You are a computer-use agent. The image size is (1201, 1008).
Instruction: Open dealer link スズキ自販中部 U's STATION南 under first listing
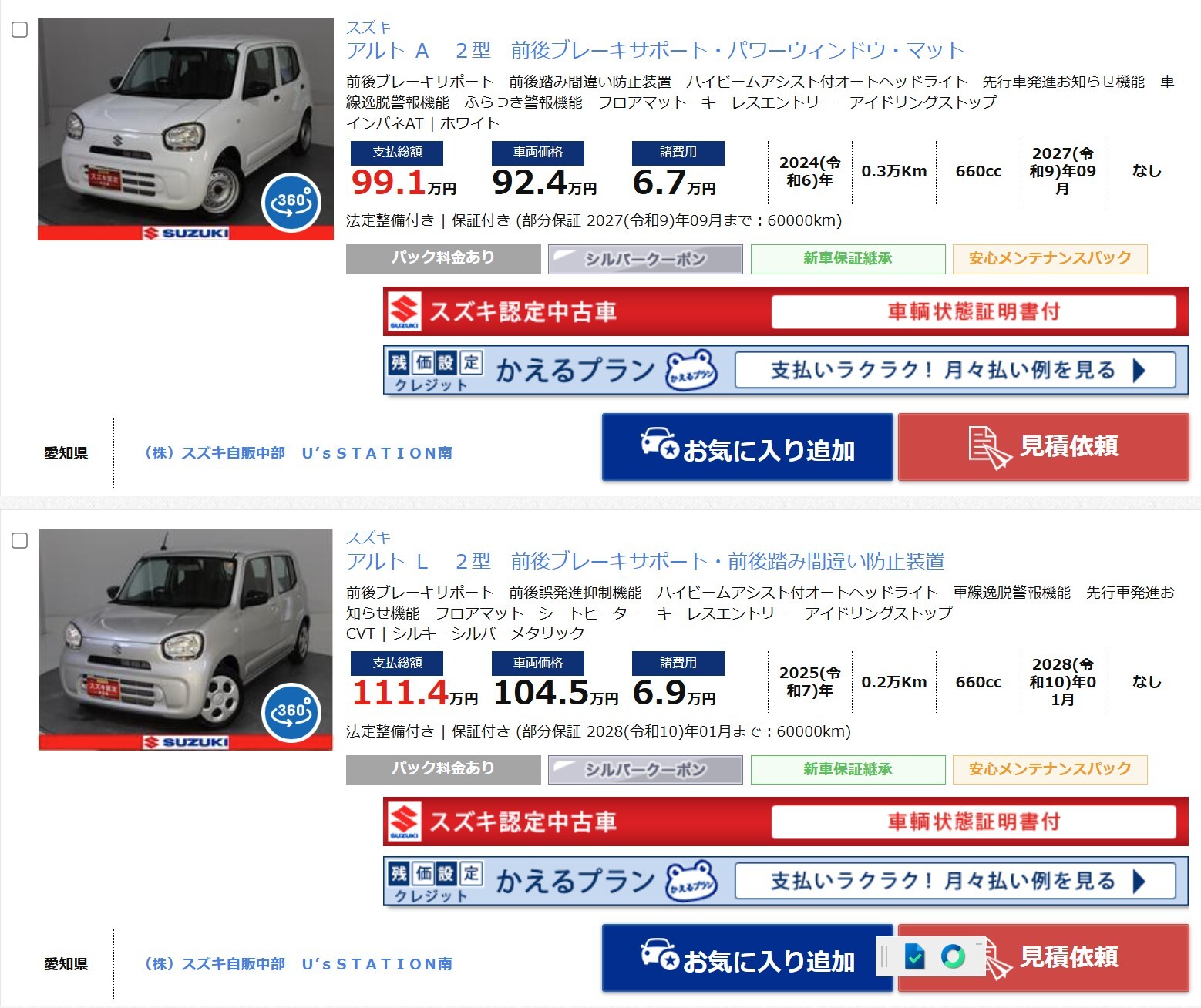[298, 453]
